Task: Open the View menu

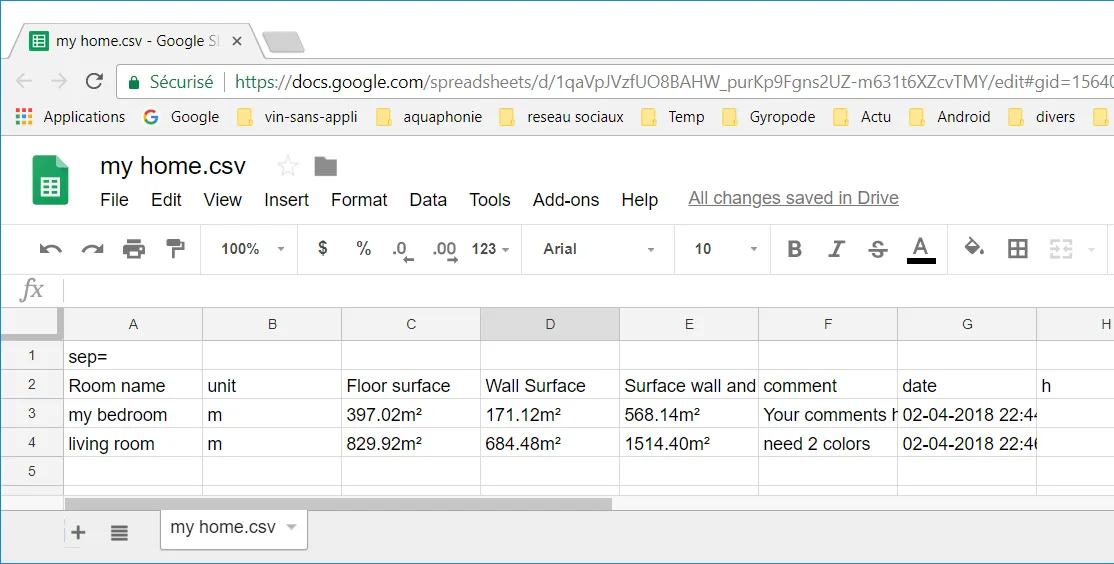Action: (x=222, y=200)
